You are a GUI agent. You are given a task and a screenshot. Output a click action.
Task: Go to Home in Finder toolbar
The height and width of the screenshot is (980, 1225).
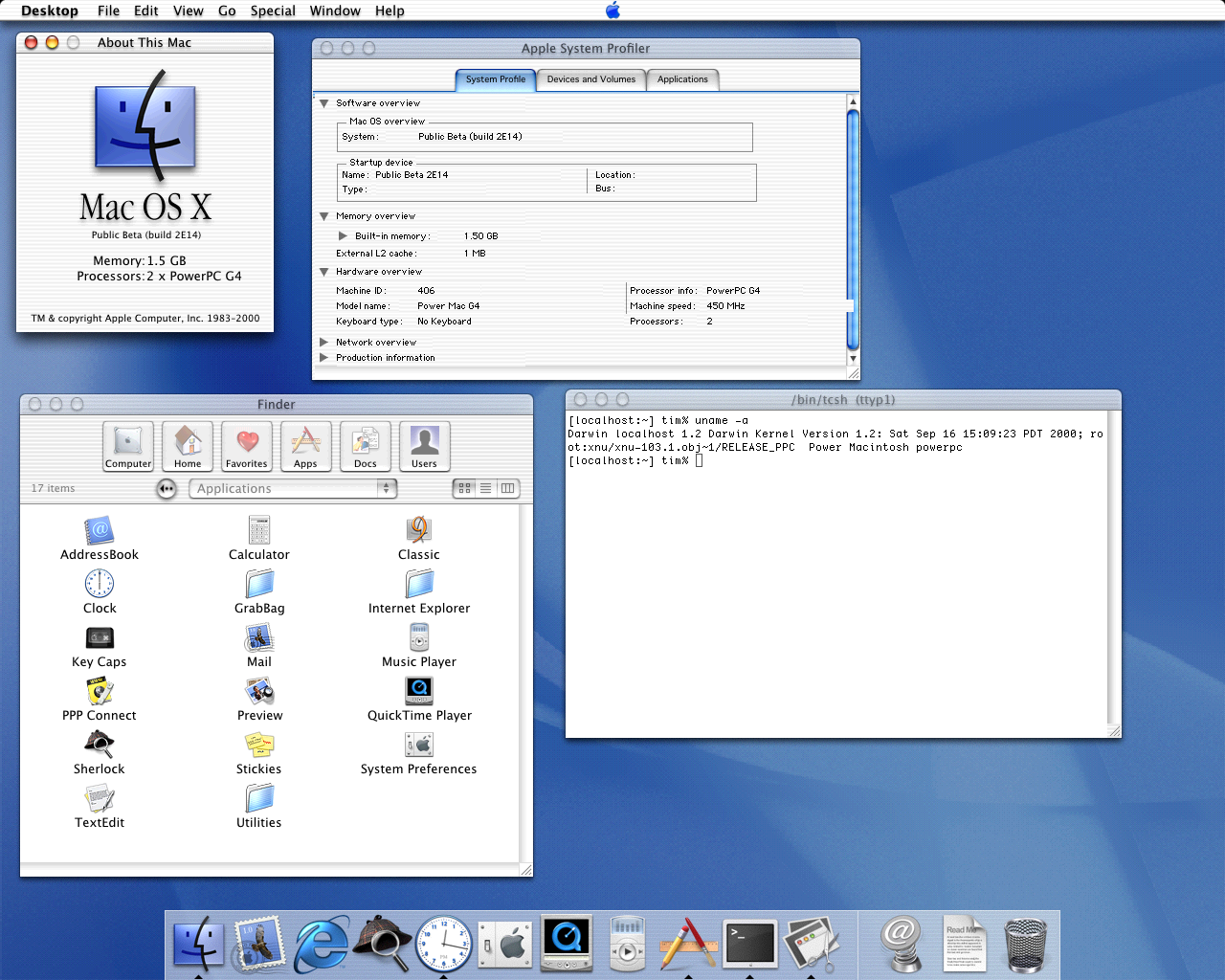pos(188,447)
